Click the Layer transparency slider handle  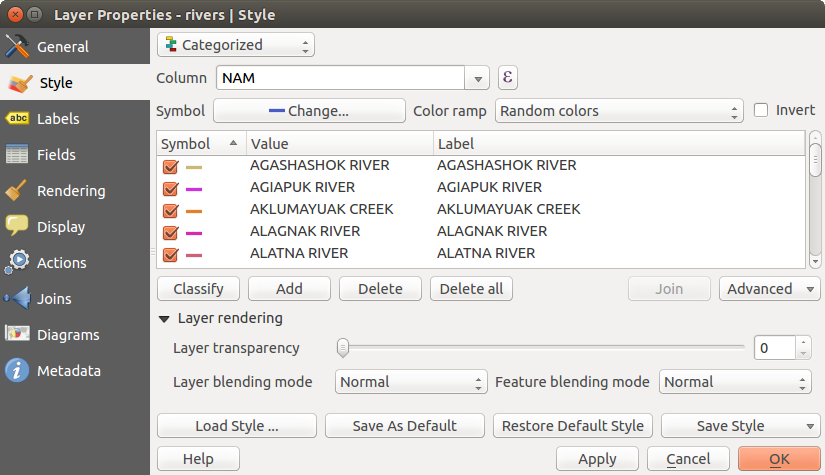343,348
